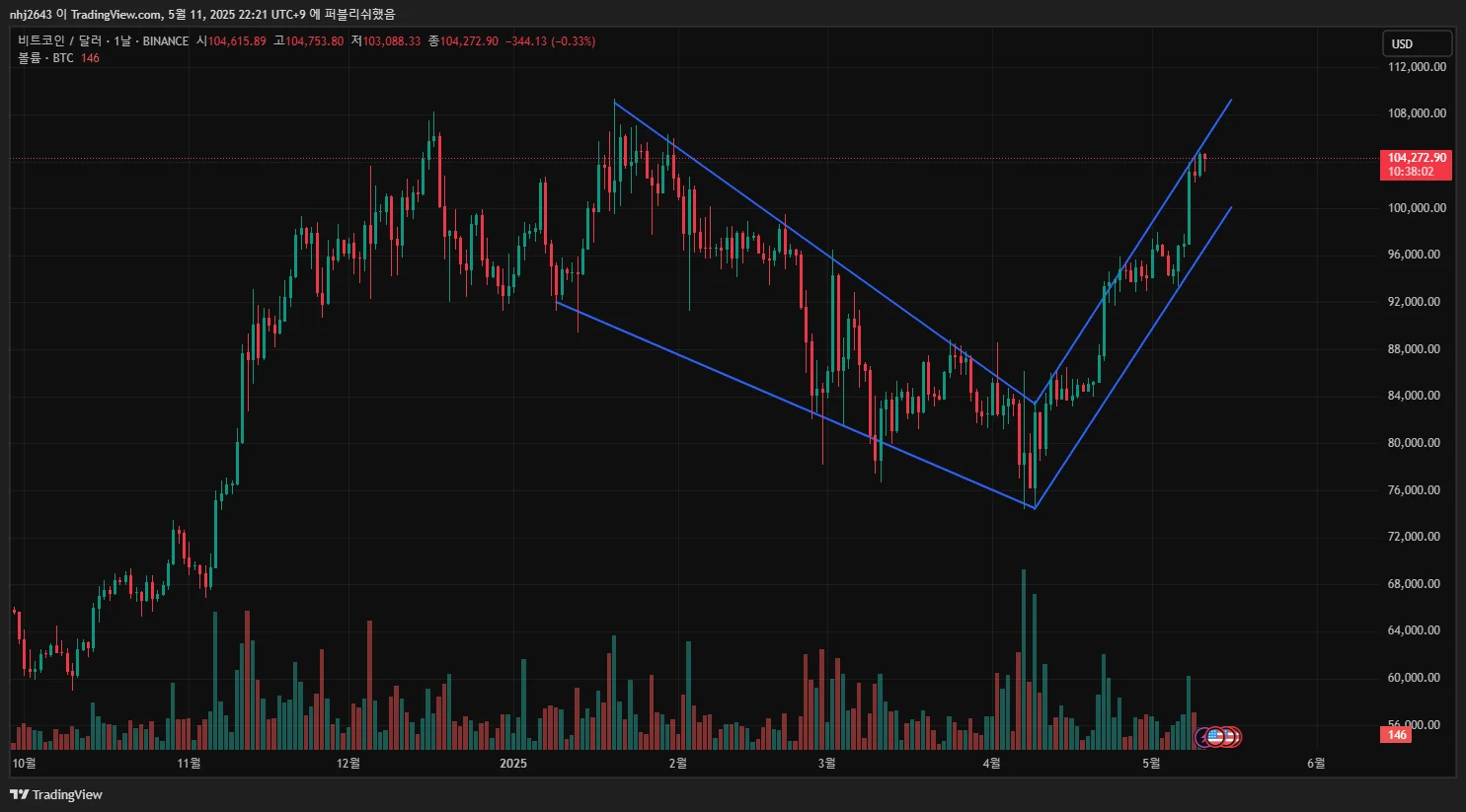
Task: Click the 60,000.00 price axis label
Action: [x=1414, y=678]
